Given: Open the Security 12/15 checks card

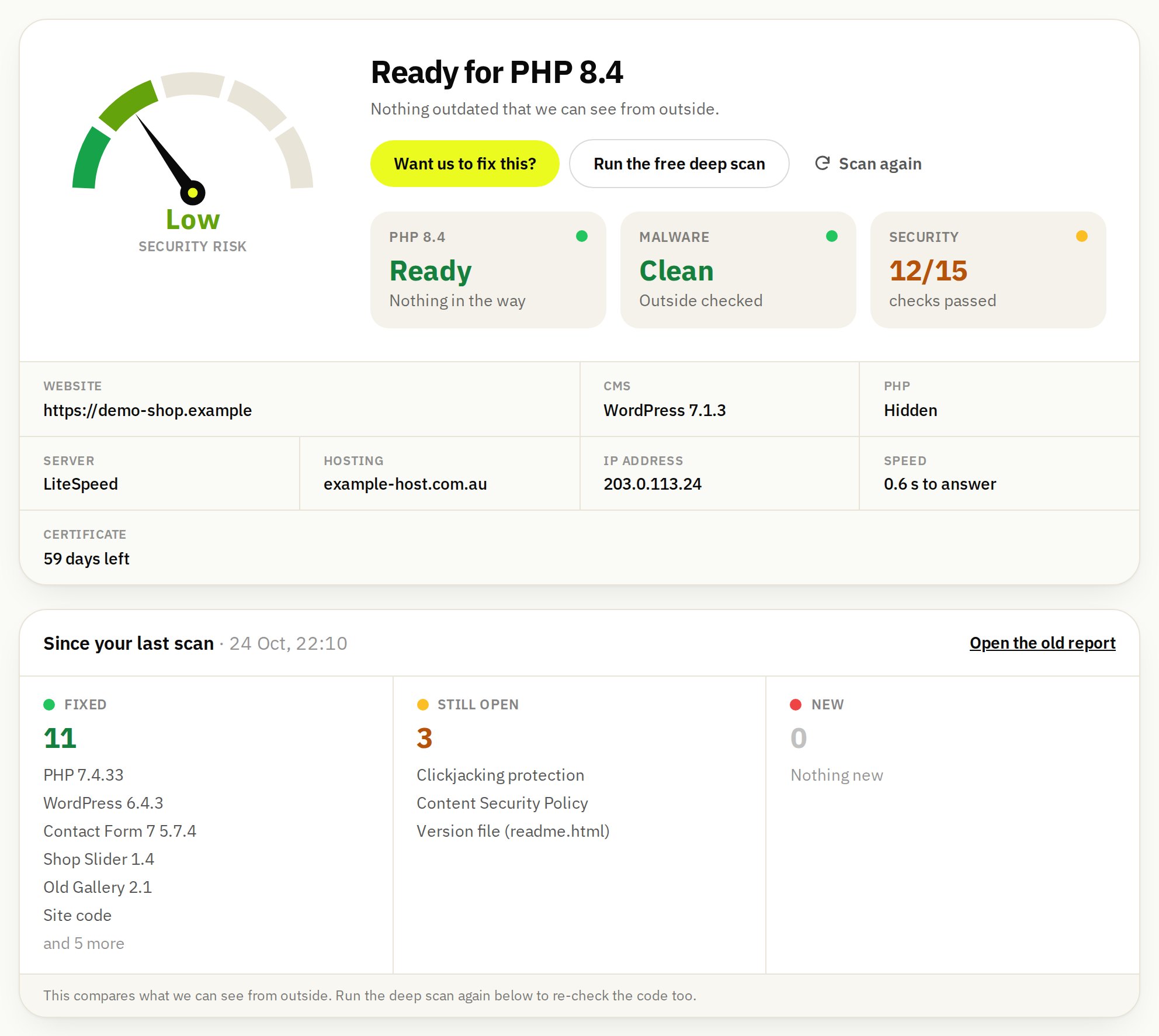Looking at the screenshot, I should [x=988, y=269].
